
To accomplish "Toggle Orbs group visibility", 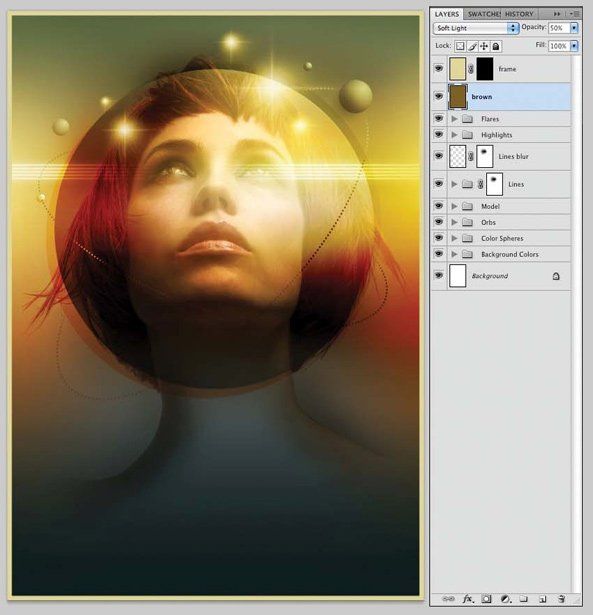I will pyautogui.click(x=439, y=222).
